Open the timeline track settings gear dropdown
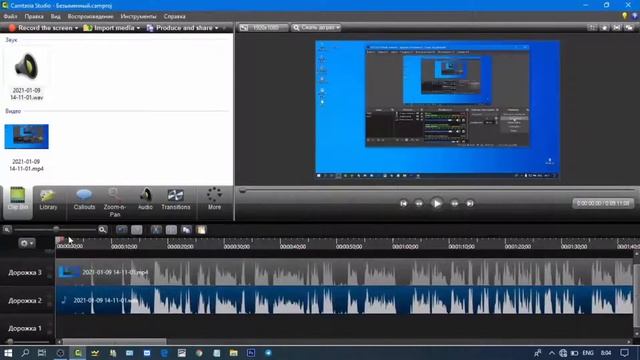This screenshot has height=360, width=640. click(27, 243)
